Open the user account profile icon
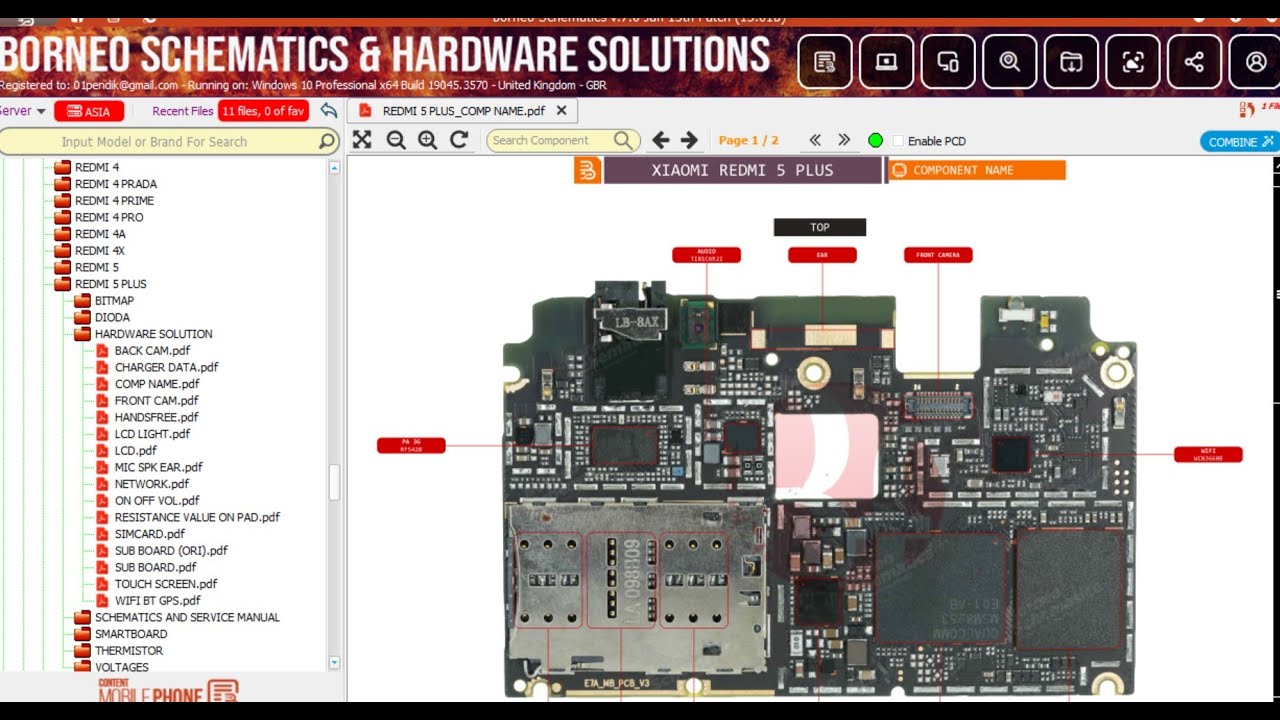Image resolution: width=1280 pixels, height=720 pixels. point(1255,62)
